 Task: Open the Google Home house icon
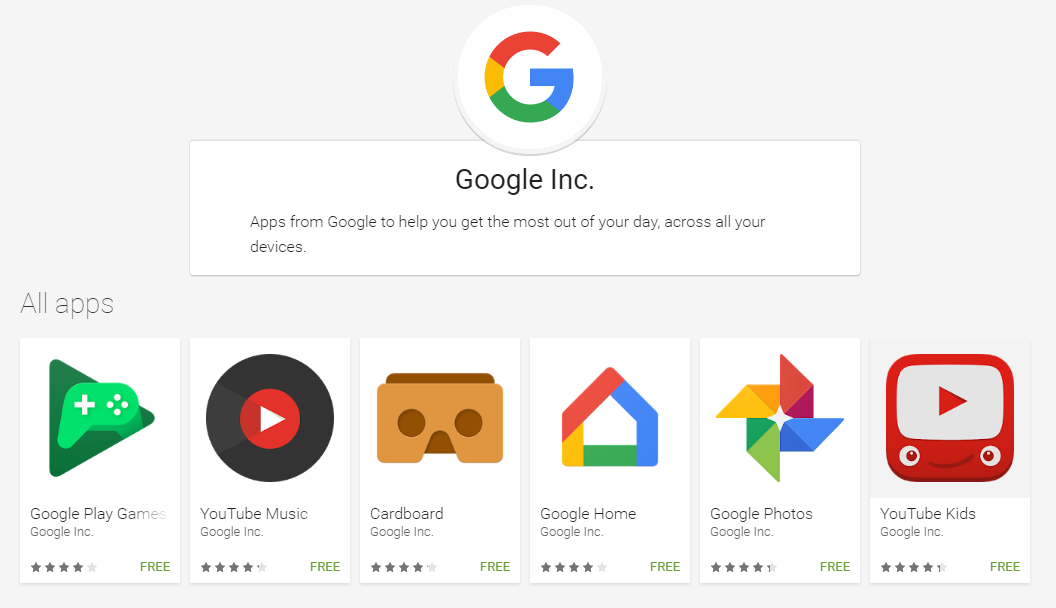[609, 417]
